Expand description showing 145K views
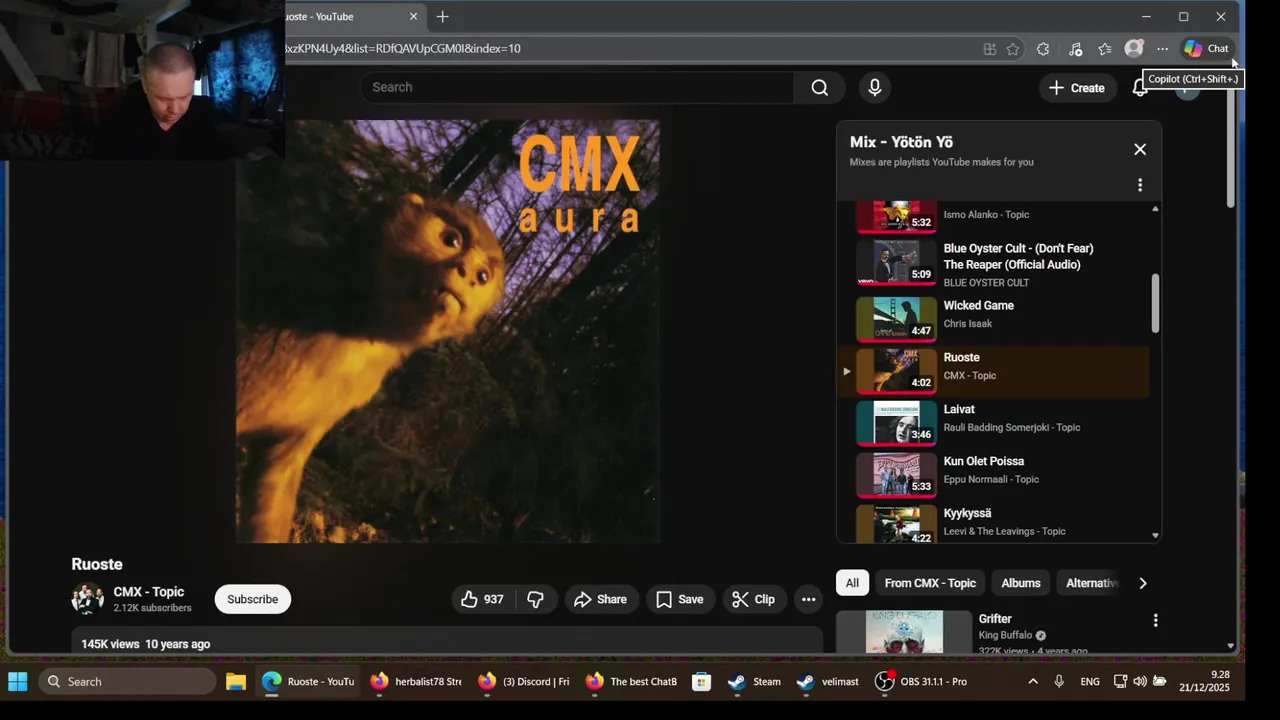This screenshot has height=720, width=1280. click(447, 641)
